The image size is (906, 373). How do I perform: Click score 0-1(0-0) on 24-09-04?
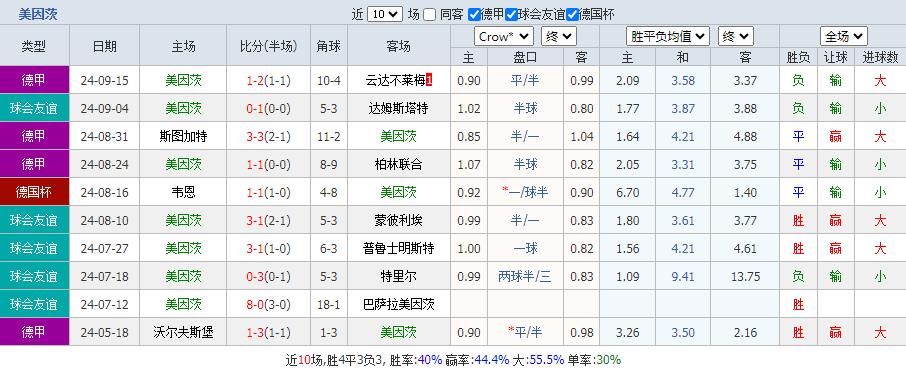point(268,109)
